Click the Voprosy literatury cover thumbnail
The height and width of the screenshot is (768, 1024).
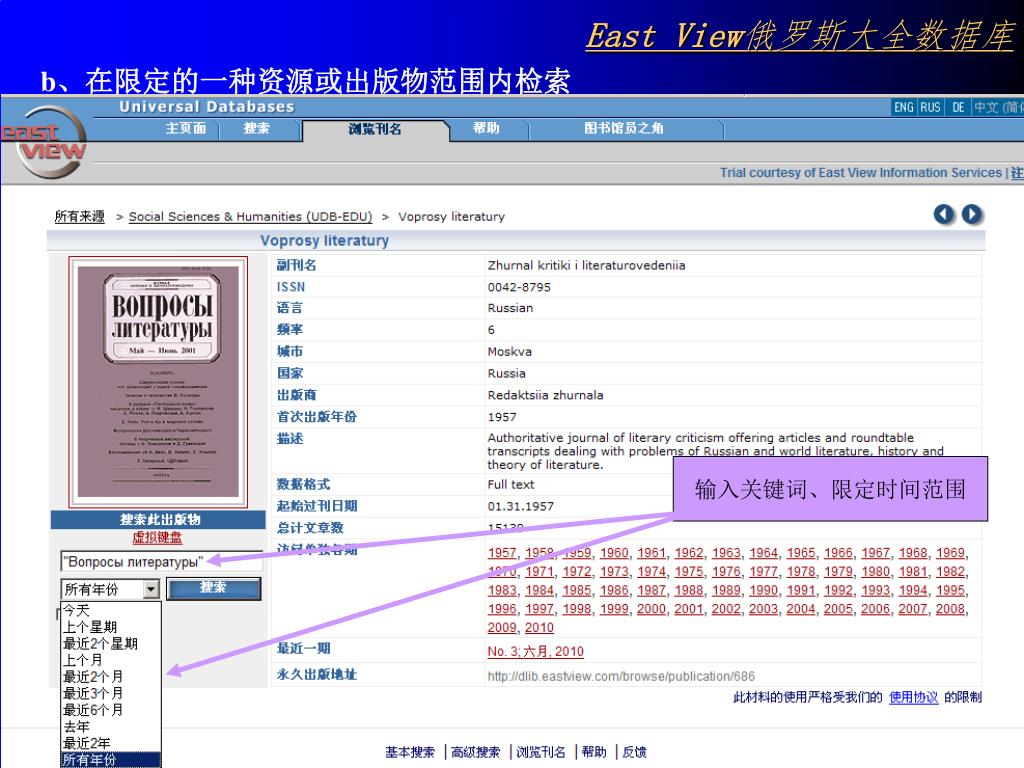[158, 382]
